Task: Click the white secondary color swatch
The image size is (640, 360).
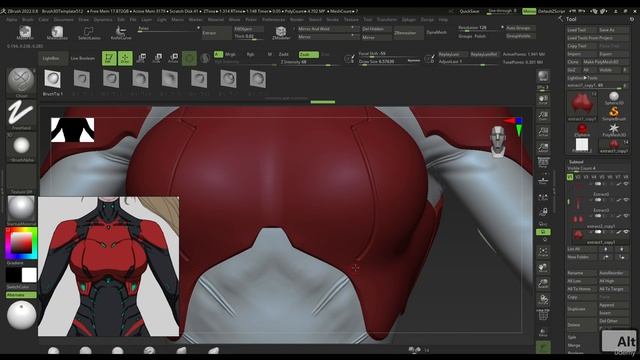Action: pos(29,275)
